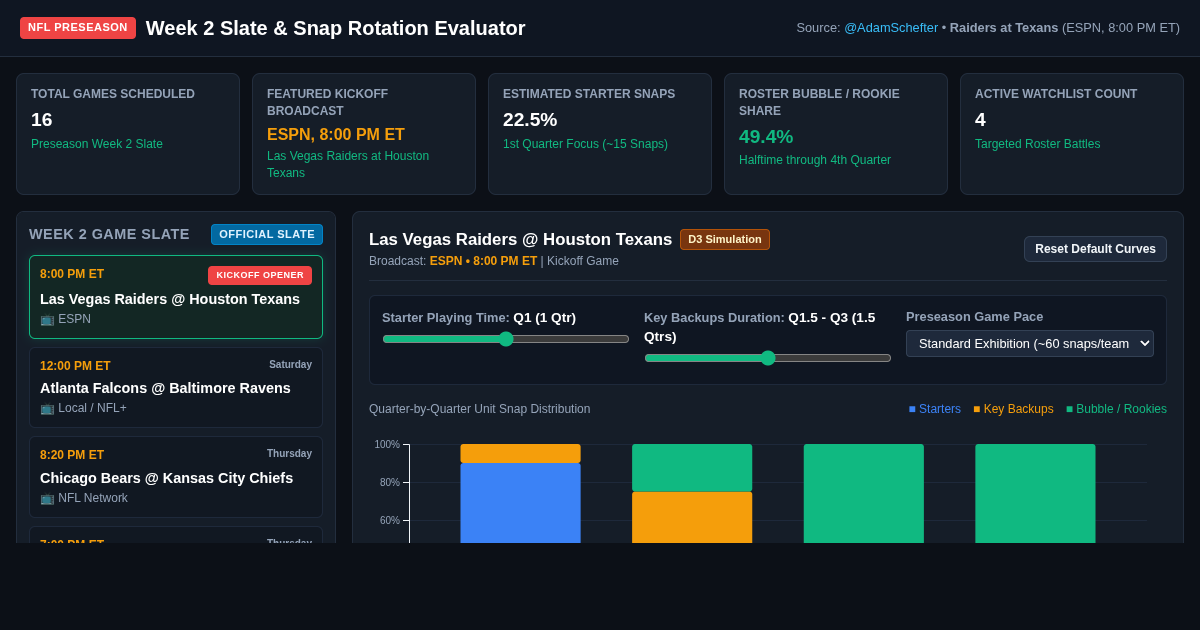Click the Active Watchlist Count card
Viewport: 1200px width, 630px height.
(1072, 134)
